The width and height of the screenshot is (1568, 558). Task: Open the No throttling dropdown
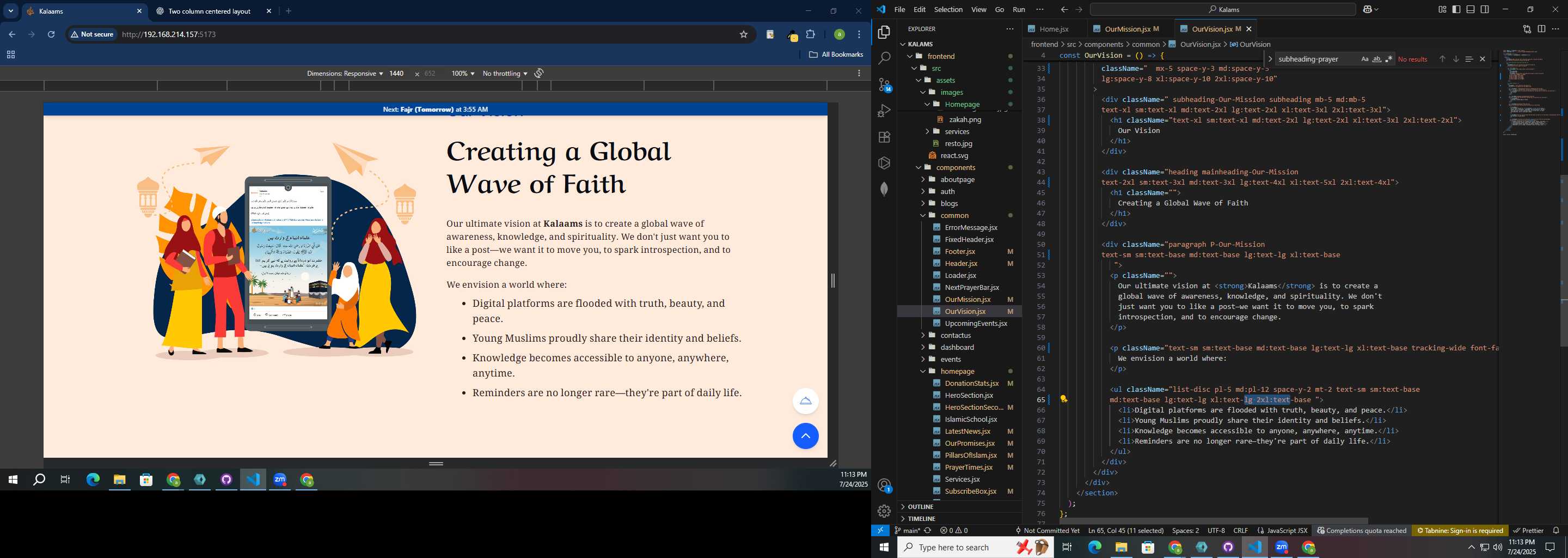pyautogui.click(x=505, y=73)
